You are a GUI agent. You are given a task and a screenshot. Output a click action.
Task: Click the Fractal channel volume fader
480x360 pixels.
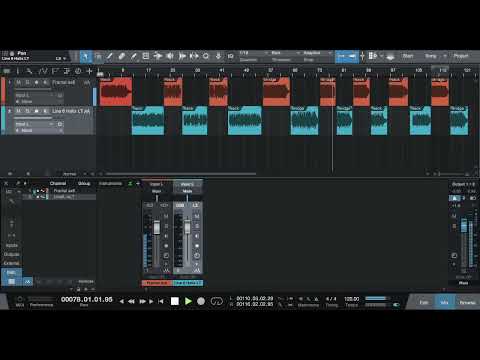pyautogui.click(x=156, y=228)
